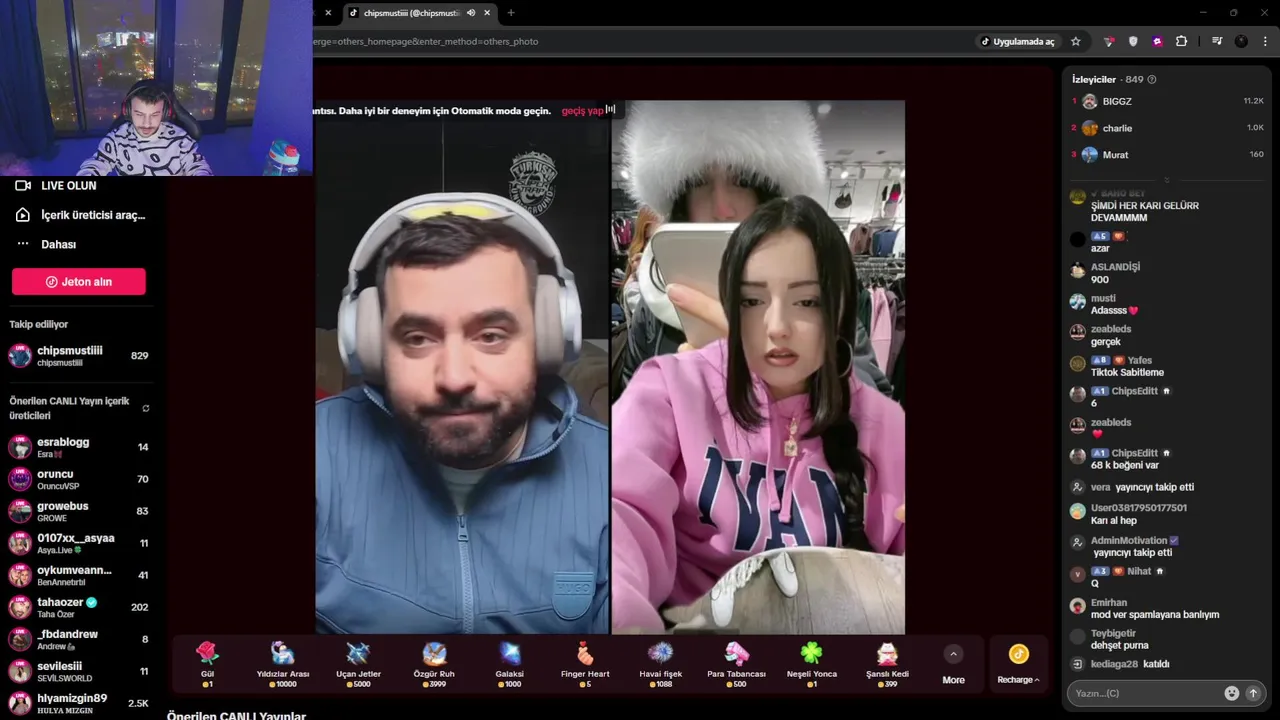Image resolution: width=1280 pixels, height=720 pixels.
Task: Bookmark this page with star icon
Action: (1076, 41)
